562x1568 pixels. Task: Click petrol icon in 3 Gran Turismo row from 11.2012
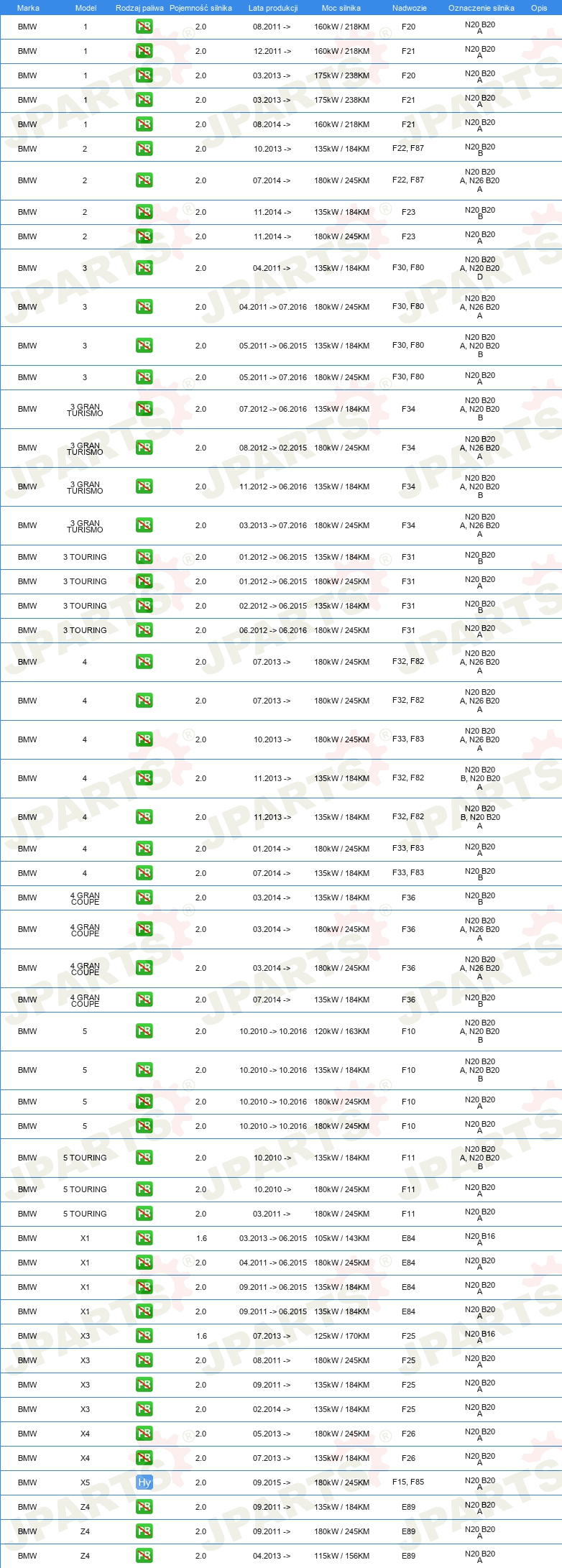pos(144,486)
